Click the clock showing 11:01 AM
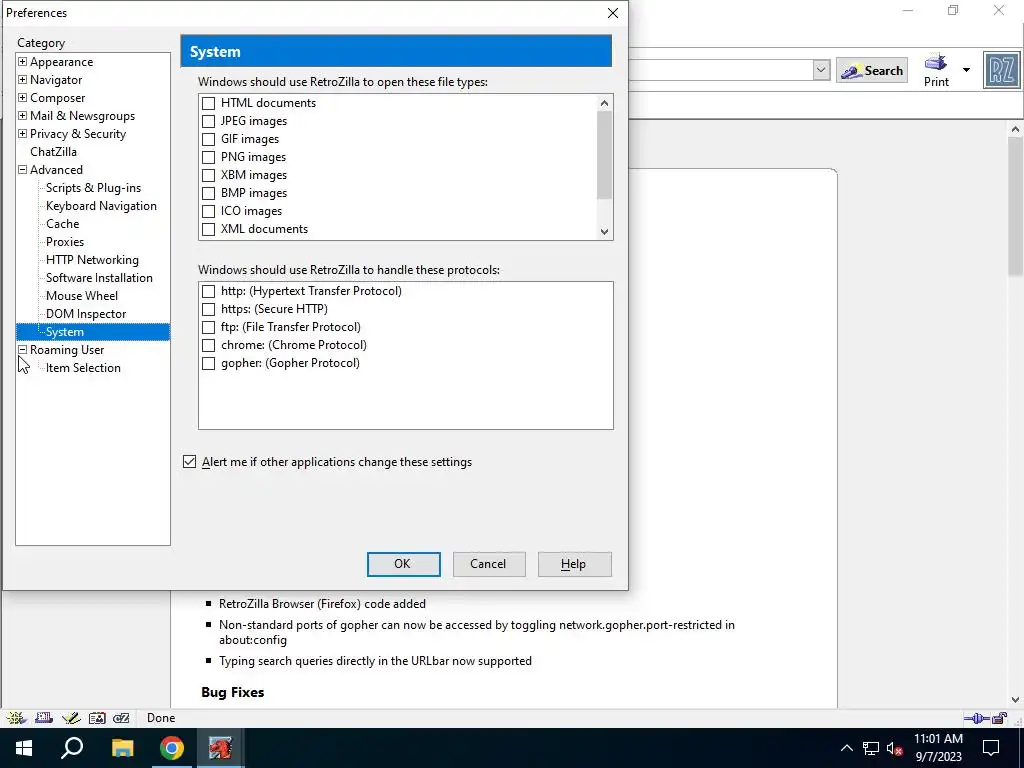Viewport: 1024px width, 768px height. click(938, 739)
